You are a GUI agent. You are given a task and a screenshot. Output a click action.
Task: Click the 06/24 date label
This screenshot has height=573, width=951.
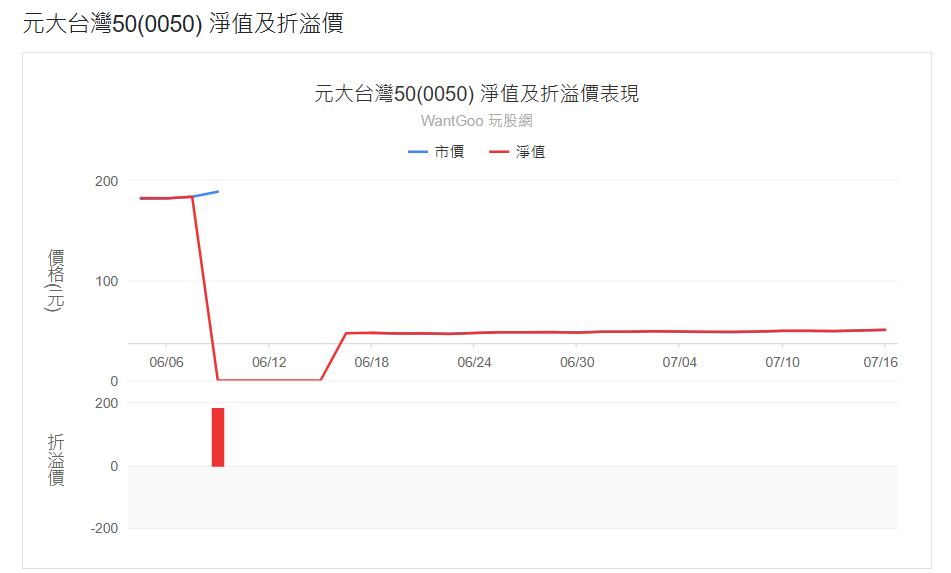[x=474, y=362]
